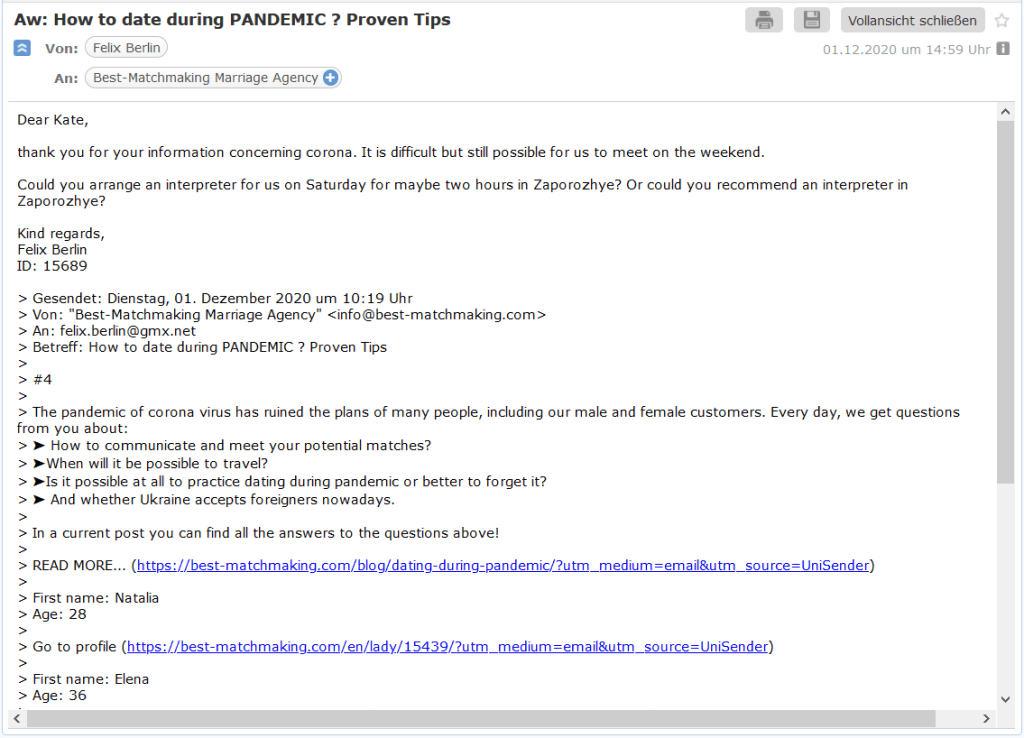The image size is (1024, 738).
Task: Click the horizontal scrollbar thumb
Action: tap(480, 719)
